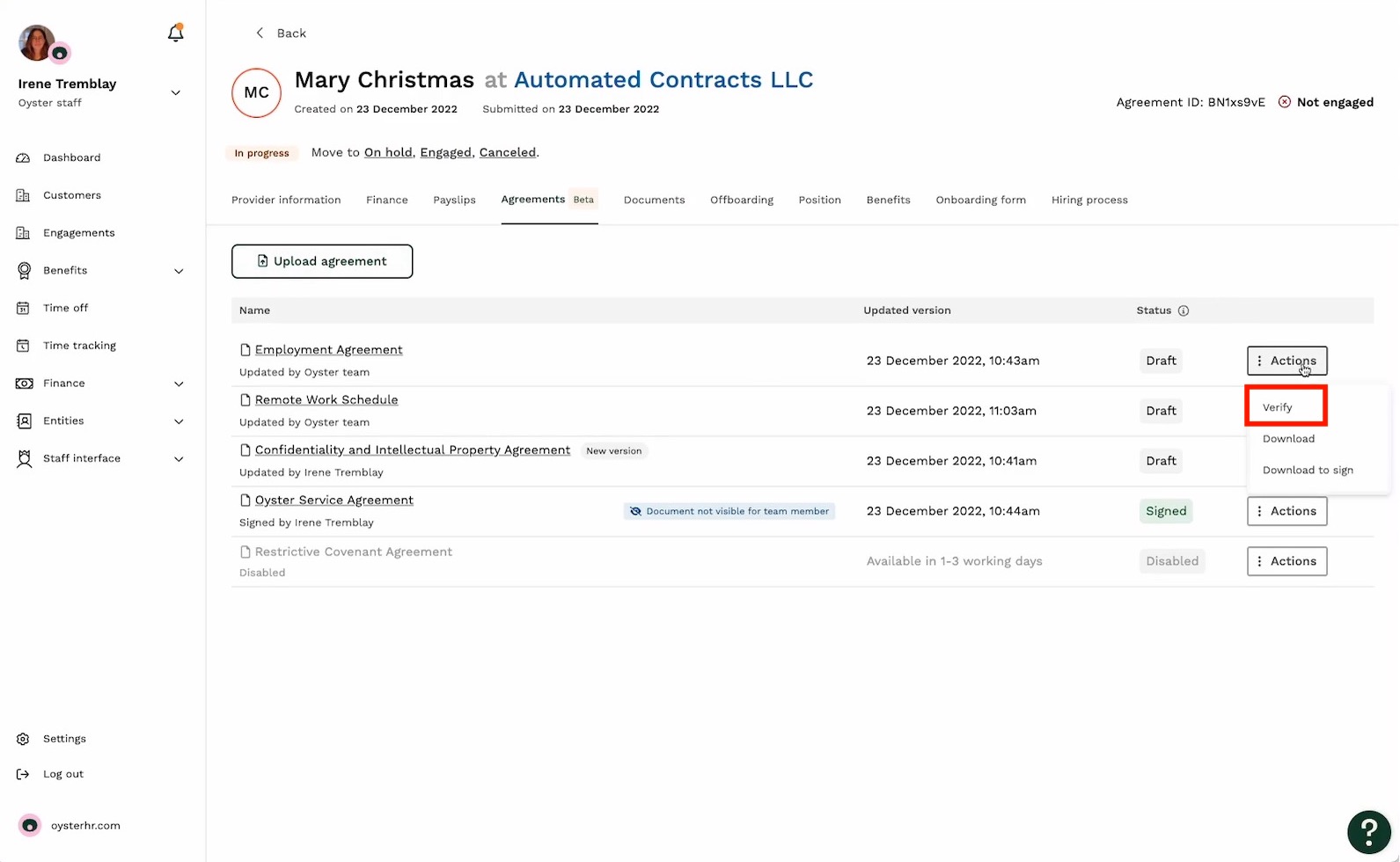
Task: Click the Settings gear icon
Action: pyautogui.click(x=24, y=739)
